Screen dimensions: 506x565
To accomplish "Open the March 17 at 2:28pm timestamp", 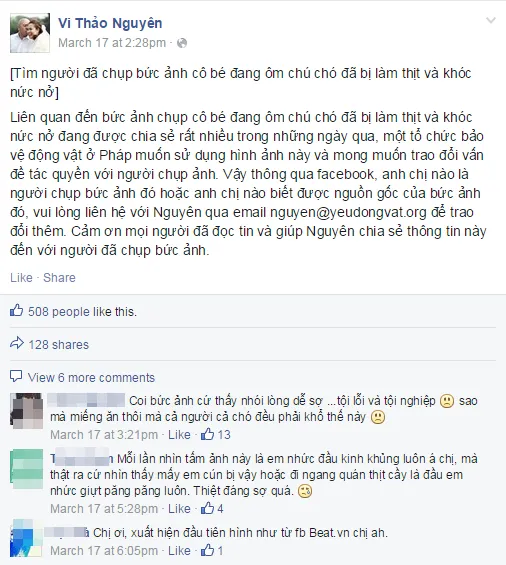I will click(x=112, y=43).
